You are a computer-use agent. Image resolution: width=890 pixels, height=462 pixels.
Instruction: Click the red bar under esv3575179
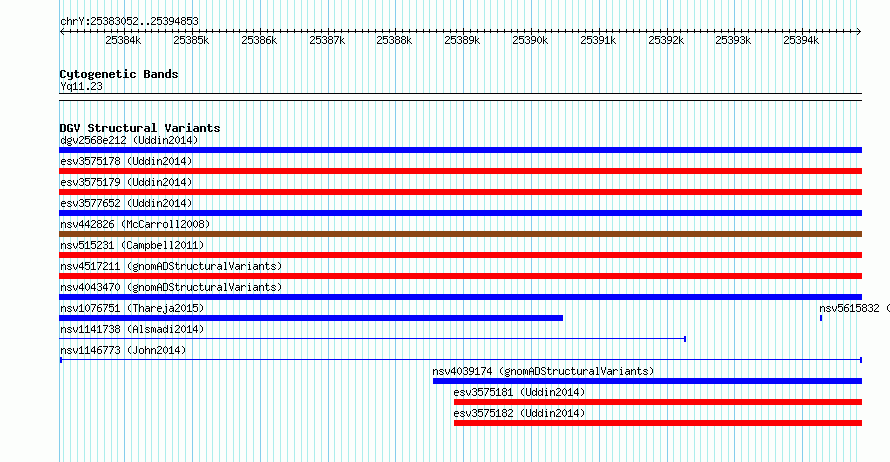pos(460,192)
